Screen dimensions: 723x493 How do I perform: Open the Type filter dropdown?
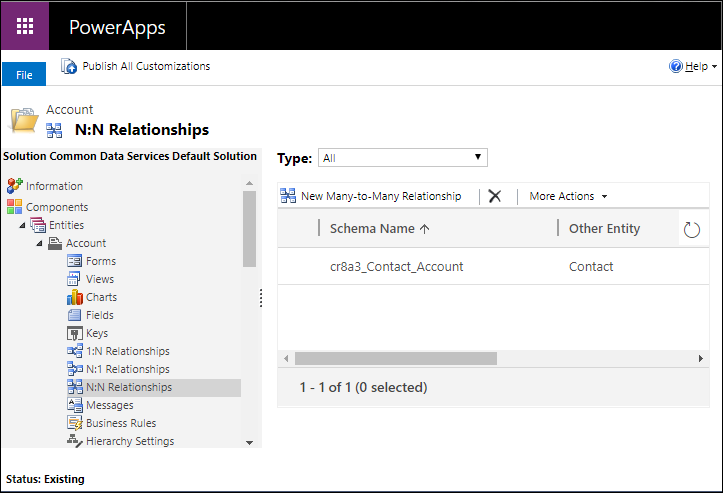[402, 158]
